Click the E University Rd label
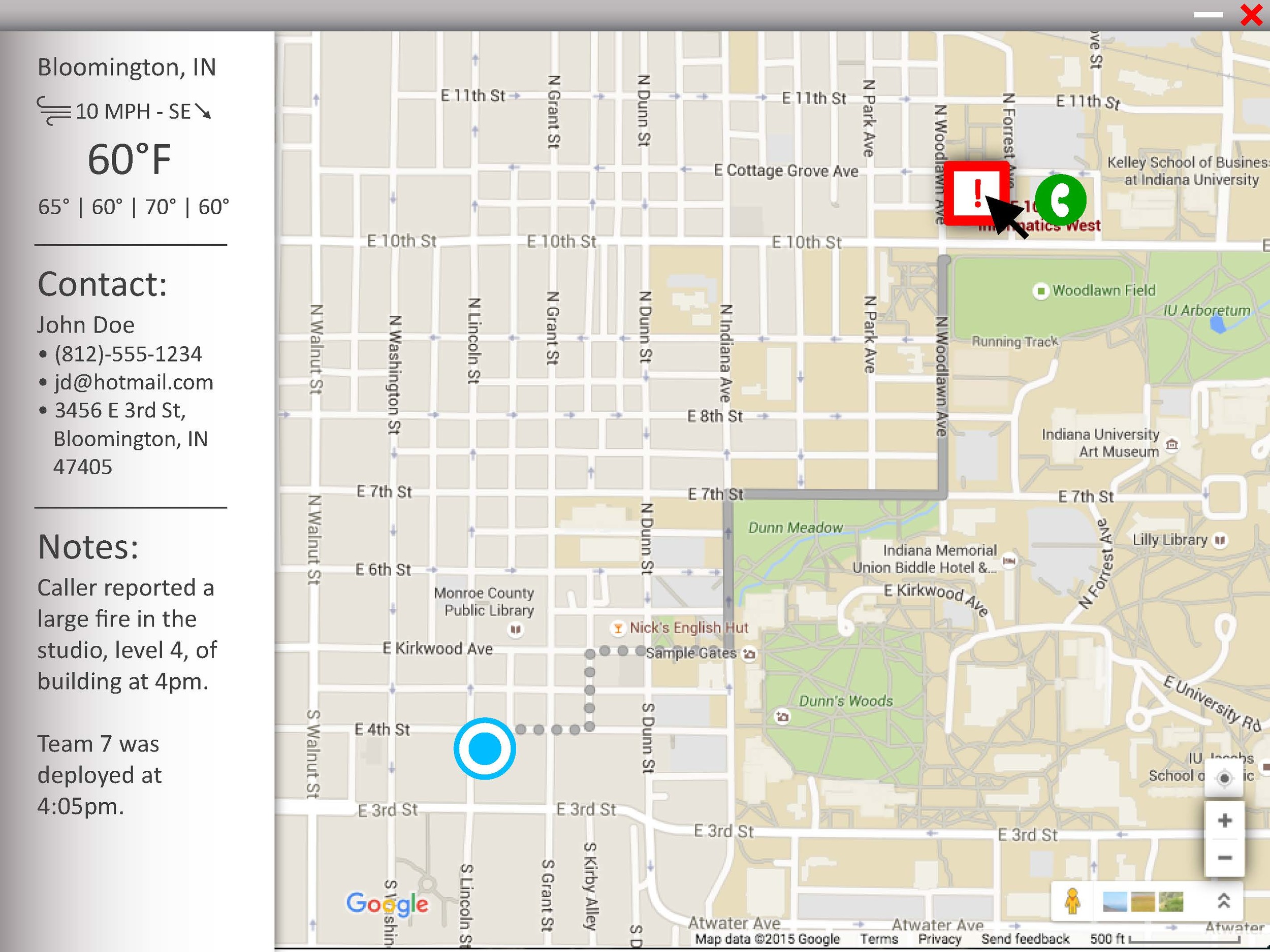 click(1212, 704)
